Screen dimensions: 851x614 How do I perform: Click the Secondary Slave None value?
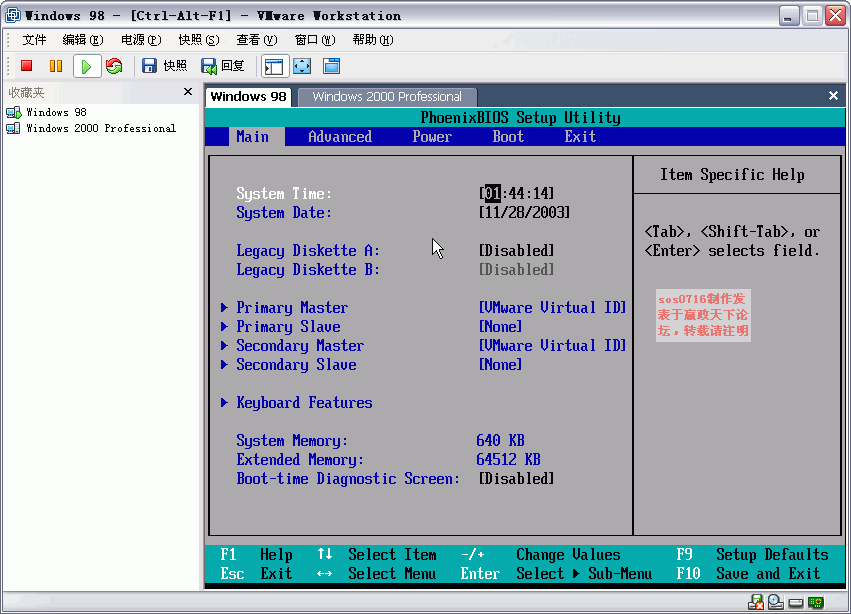(500, 364)
